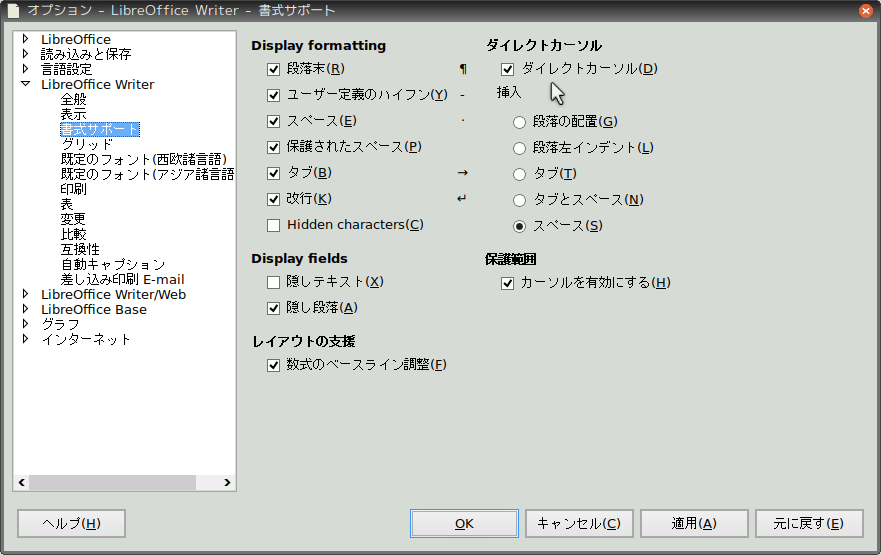Click tree scrollbar right arrow

[x=227, y=483]
